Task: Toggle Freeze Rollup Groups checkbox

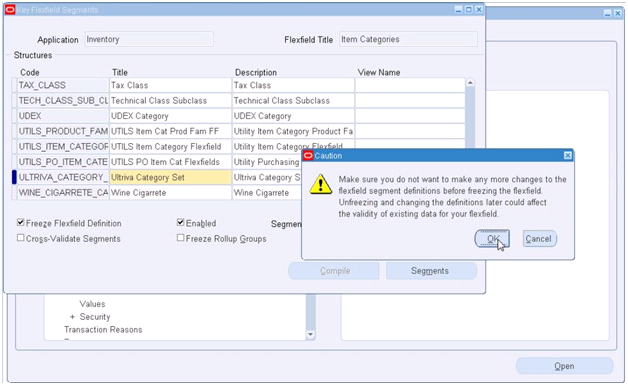Action: [x=181, y=238]
